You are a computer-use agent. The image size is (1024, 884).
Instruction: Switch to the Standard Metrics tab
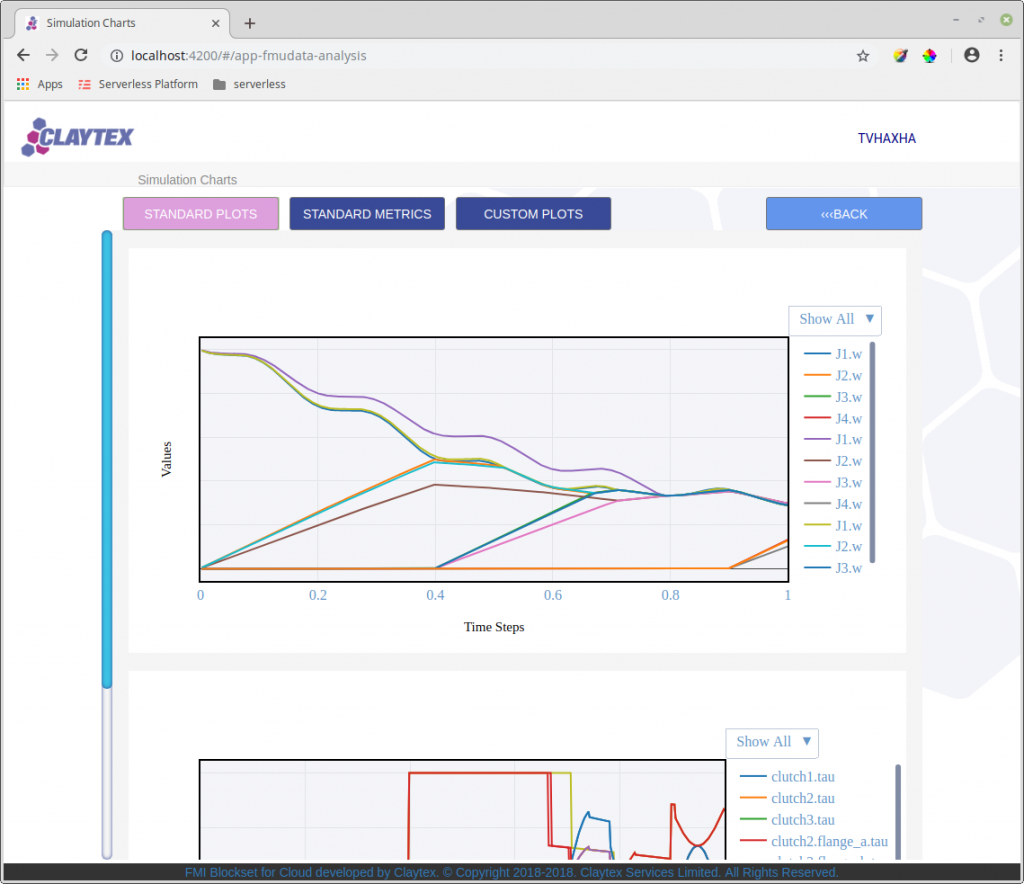(x=367, y=213)
